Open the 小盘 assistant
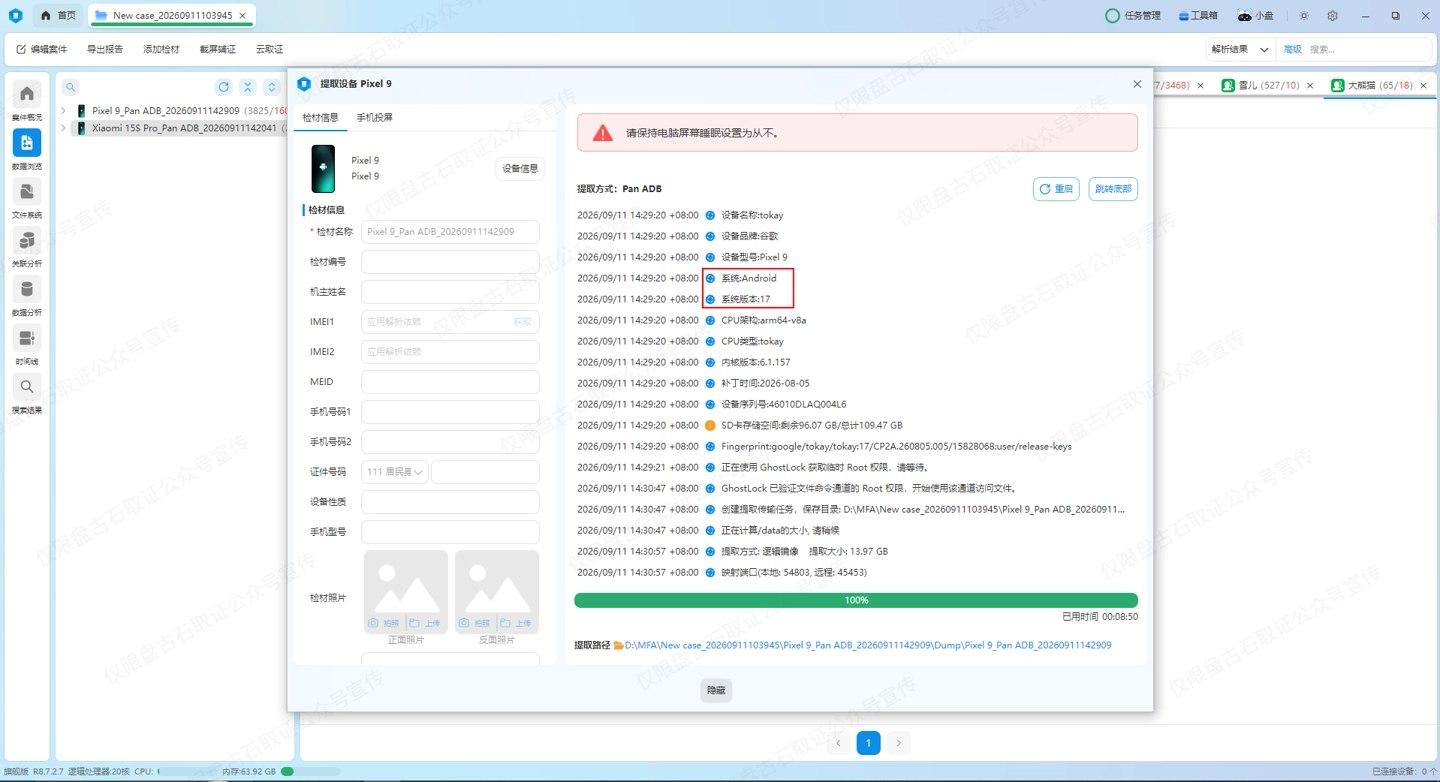Viewport: 1440px width, 782px height. (x=1256, y=16)
